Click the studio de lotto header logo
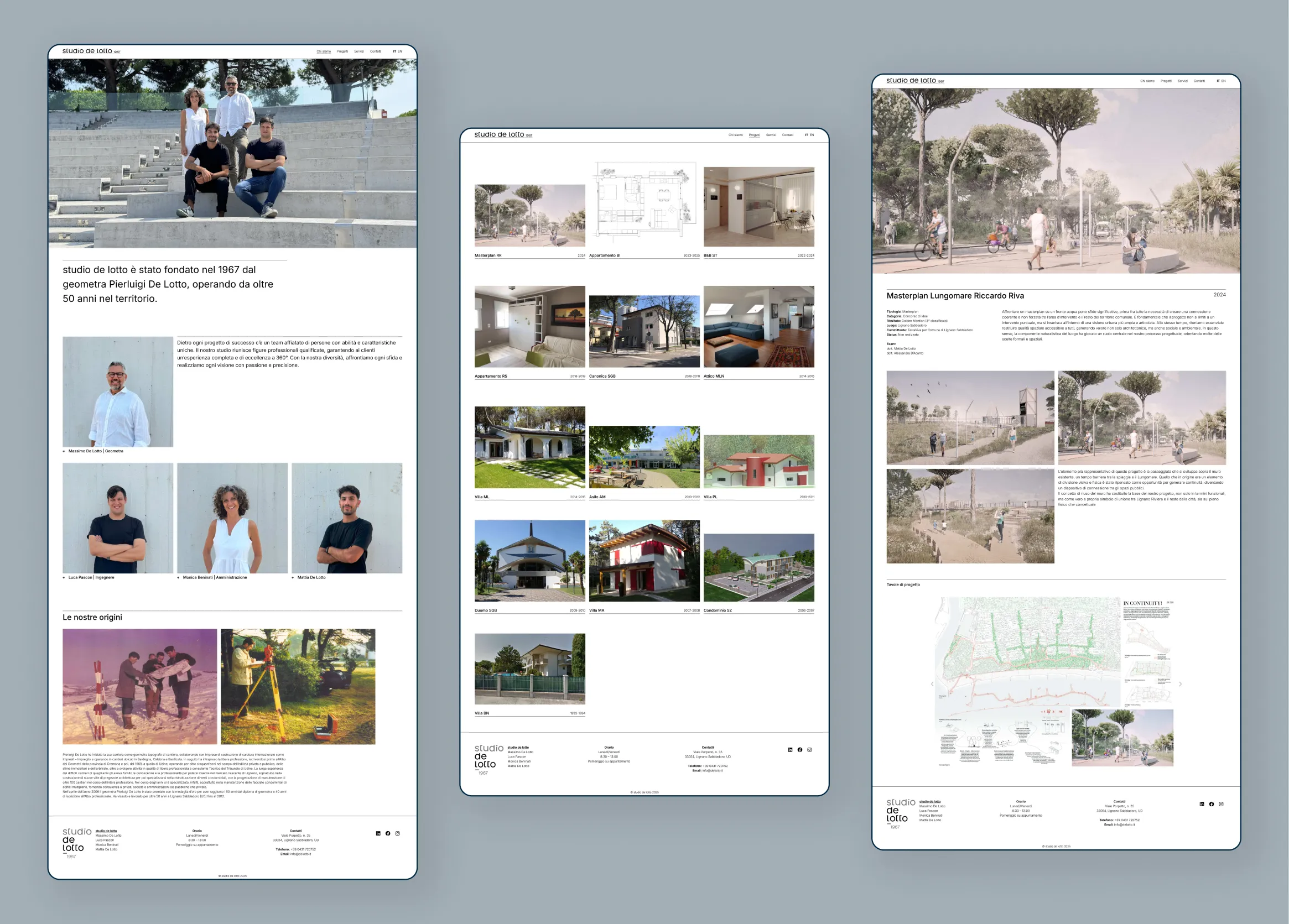Viewport: 1289px width, 924px height. pos(91,51)
